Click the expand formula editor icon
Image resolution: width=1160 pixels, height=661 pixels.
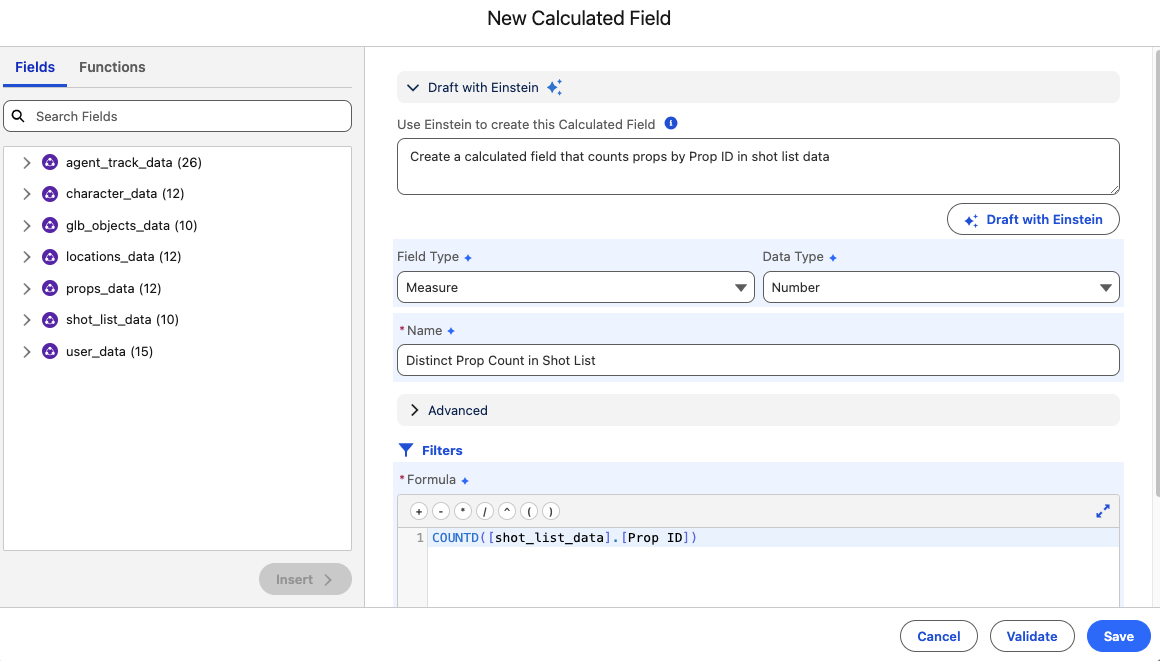tap(1103, 511)
